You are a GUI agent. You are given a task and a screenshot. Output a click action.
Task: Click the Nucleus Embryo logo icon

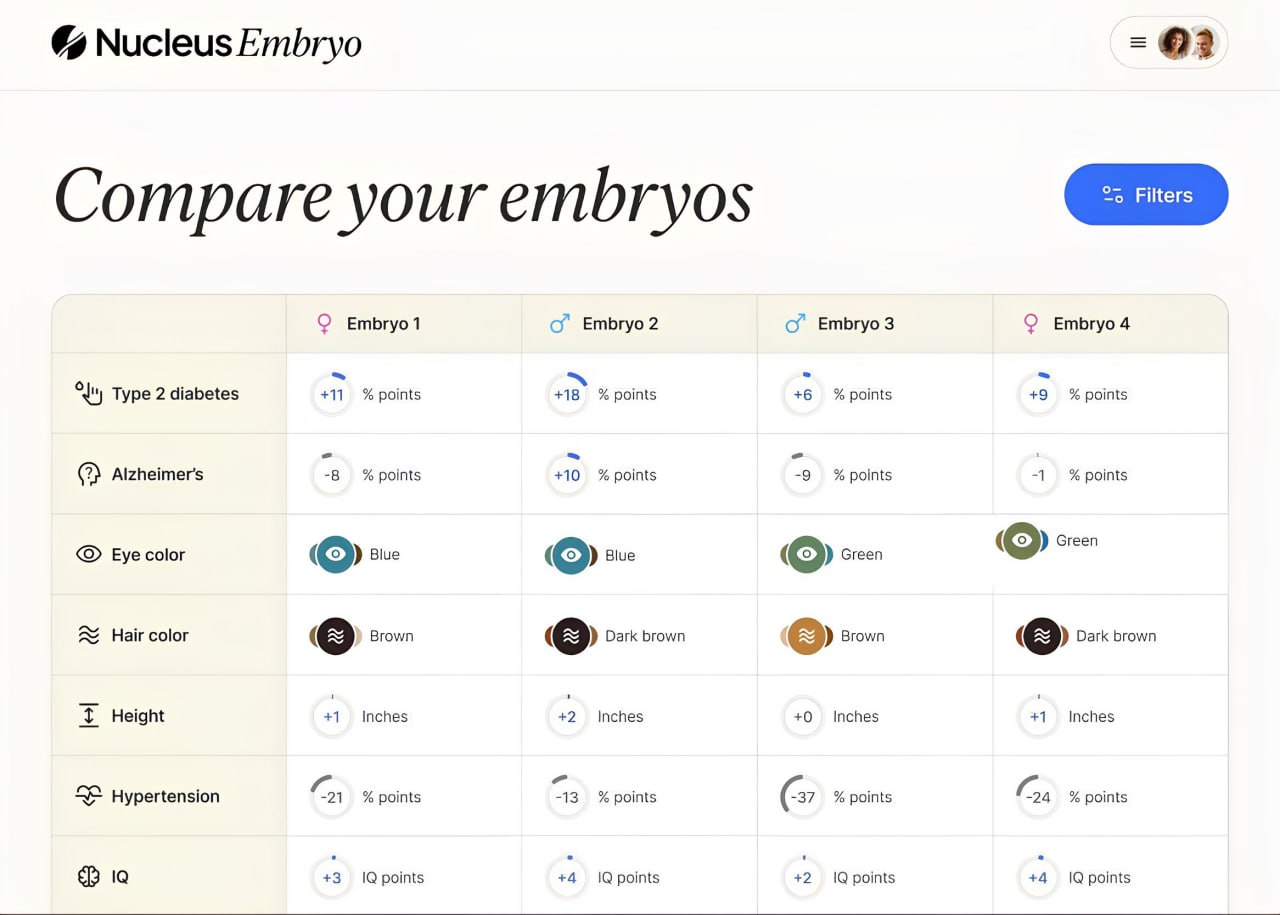[69, 43]
